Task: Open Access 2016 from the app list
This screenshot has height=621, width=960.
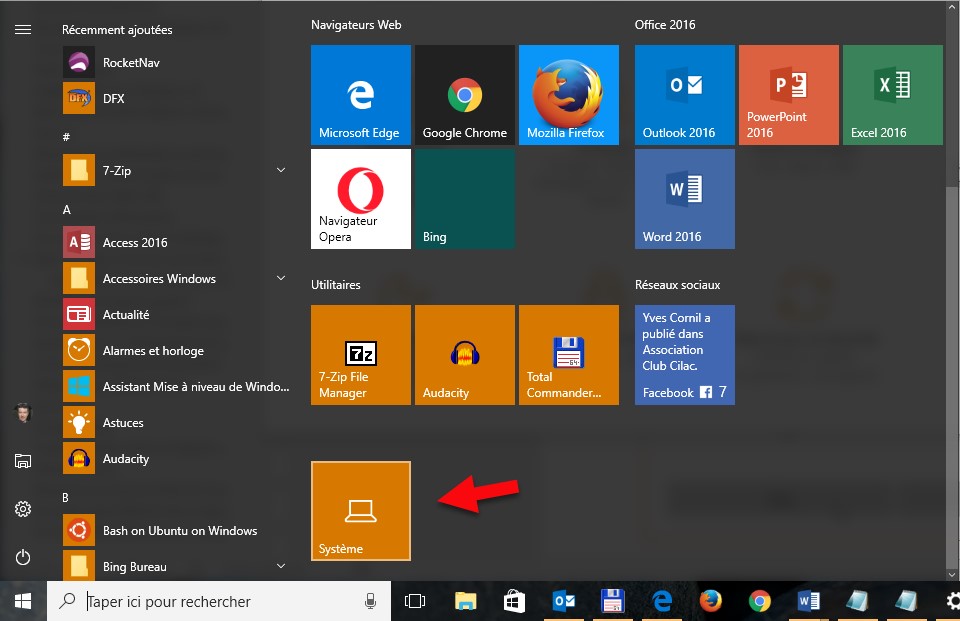Action: 135,243
